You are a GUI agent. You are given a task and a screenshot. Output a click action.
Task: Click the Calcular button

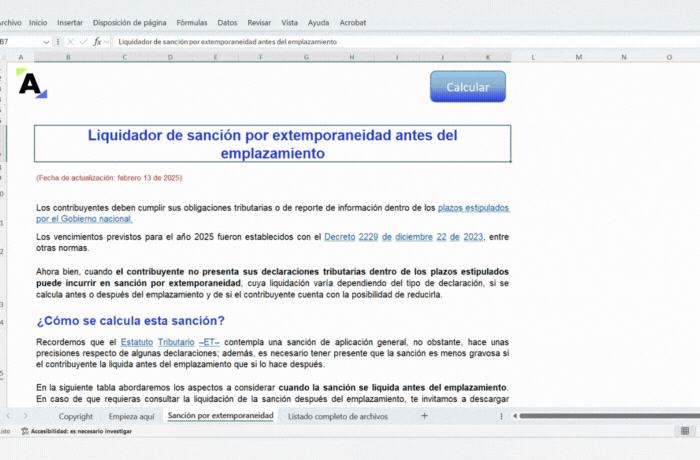pos(468,87)
